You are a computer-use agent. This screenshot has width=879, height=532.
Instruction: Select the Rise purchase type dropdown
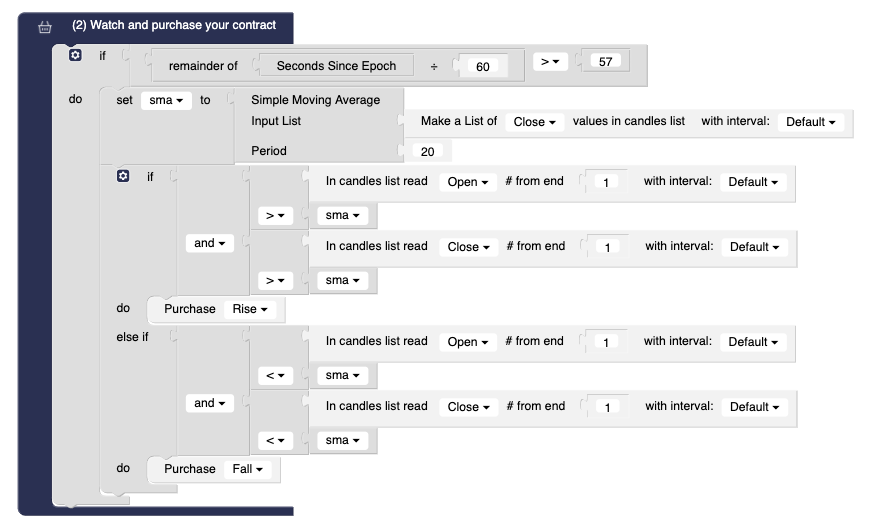point(250,310)
